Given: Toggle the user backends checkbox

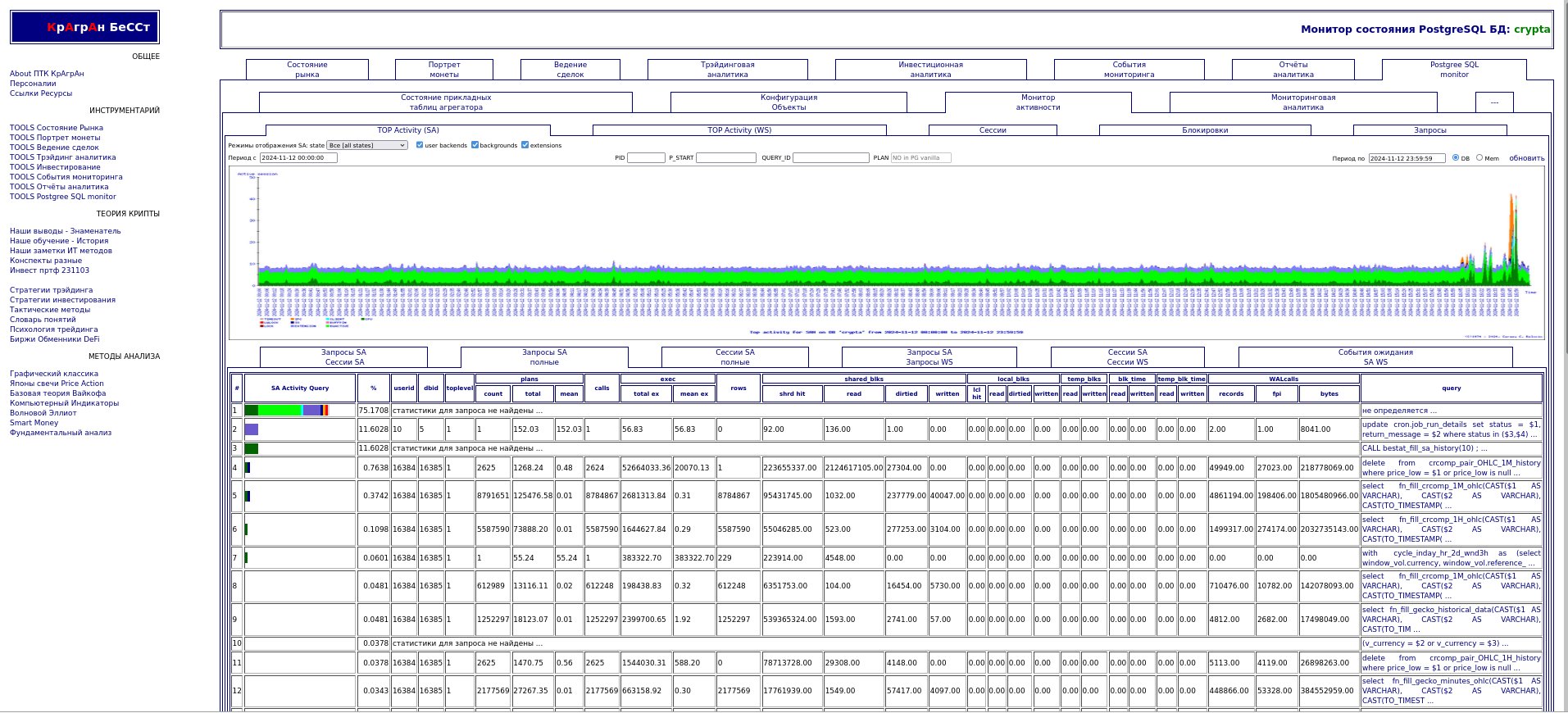Looking at the screenshot, I should pyautogui.click(x=420, y=145).
